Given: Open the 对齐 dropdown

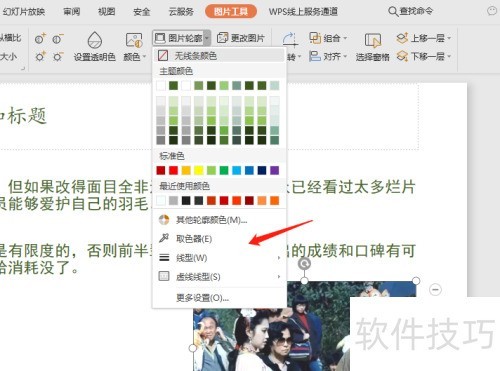Looking at the screenshot, I should [327, 56].
